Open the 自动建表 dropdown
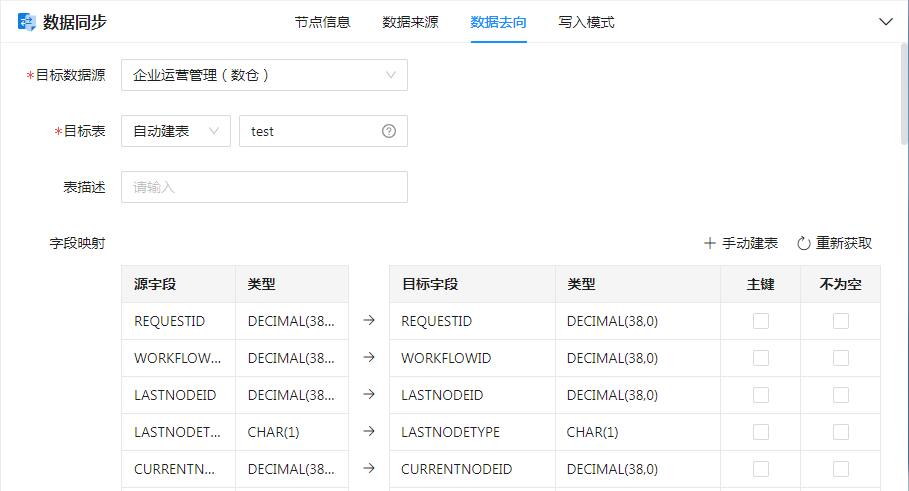 click(x=175, y=131)
